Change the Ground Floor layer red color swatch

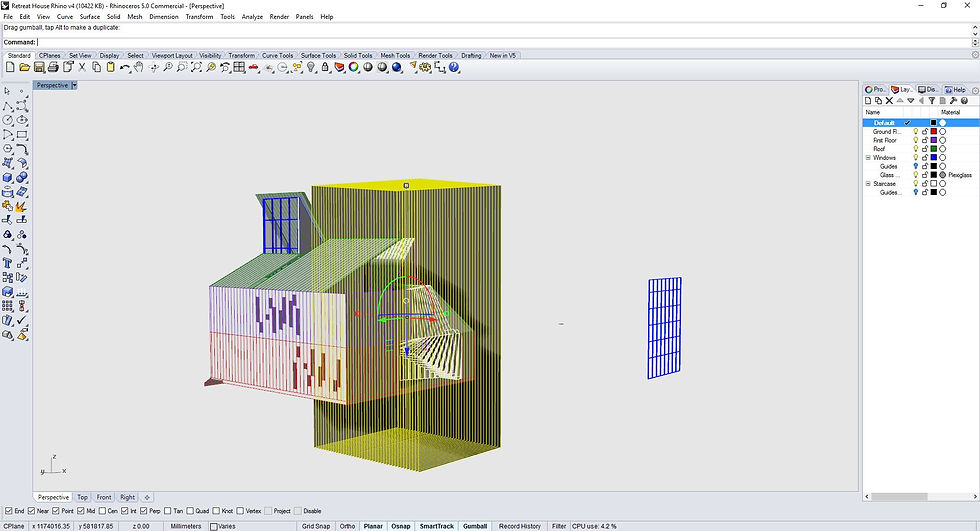point(934,132)
